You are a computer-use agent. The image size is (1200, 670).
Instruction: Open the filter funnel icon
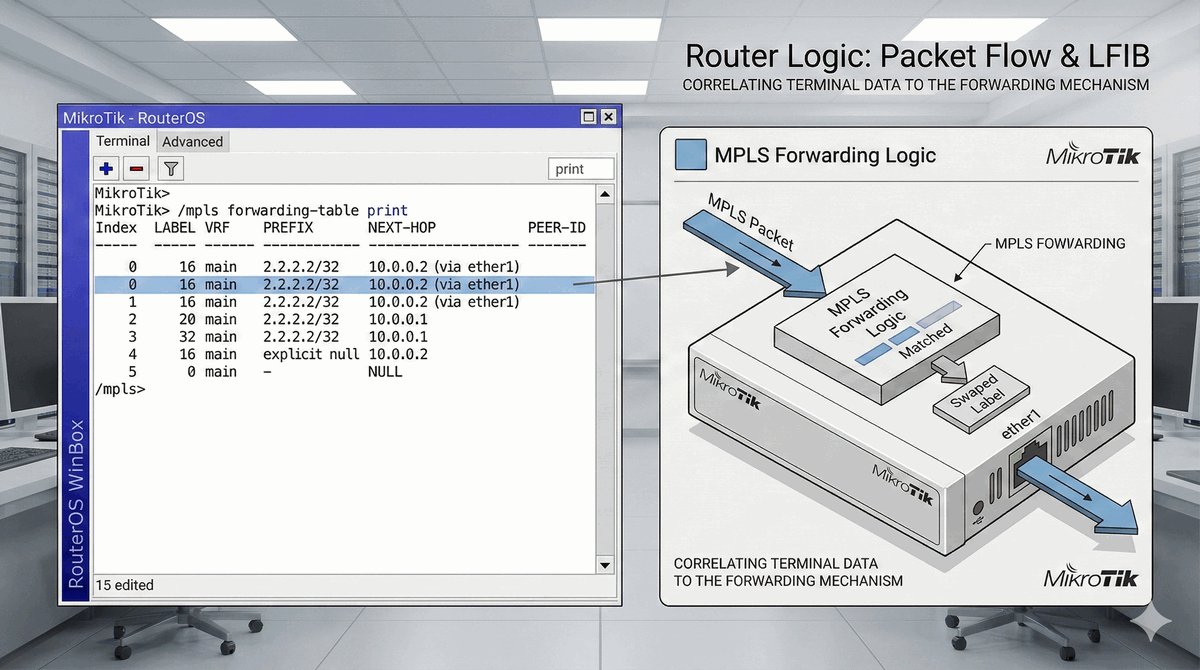[x=171, y=169]
